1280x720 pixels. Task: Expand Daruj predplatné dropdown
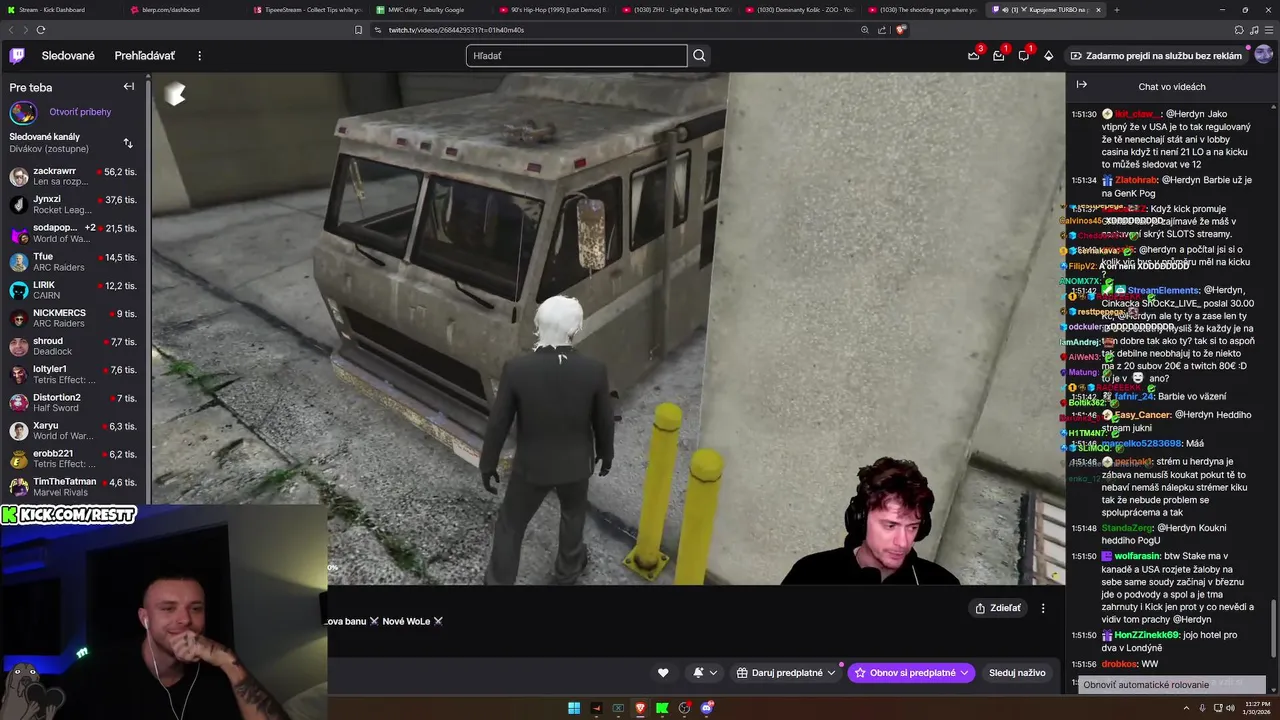tap(786, 673)
